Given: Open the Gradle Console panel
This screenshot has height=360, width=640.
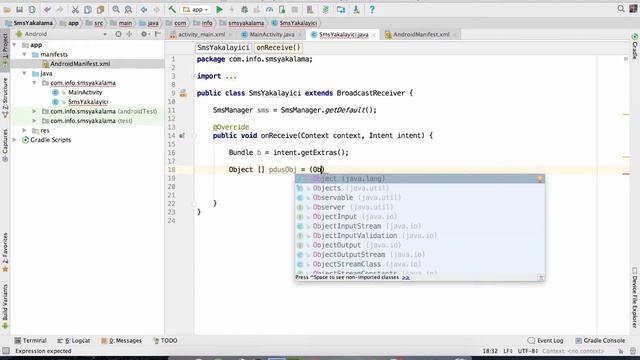Looking at the screenshot, I should (600, 340).
